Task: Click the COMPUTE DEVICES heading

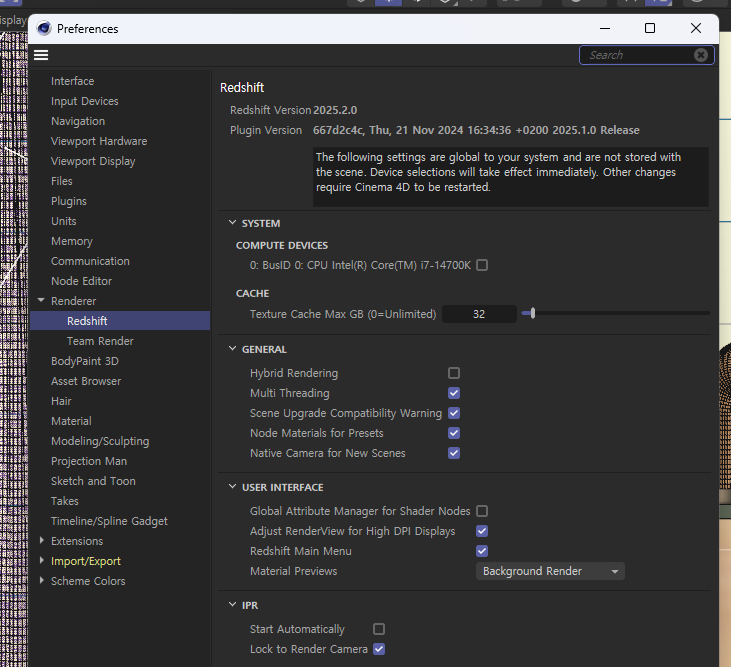Action: pyautogui.click(x=282, y=245)
